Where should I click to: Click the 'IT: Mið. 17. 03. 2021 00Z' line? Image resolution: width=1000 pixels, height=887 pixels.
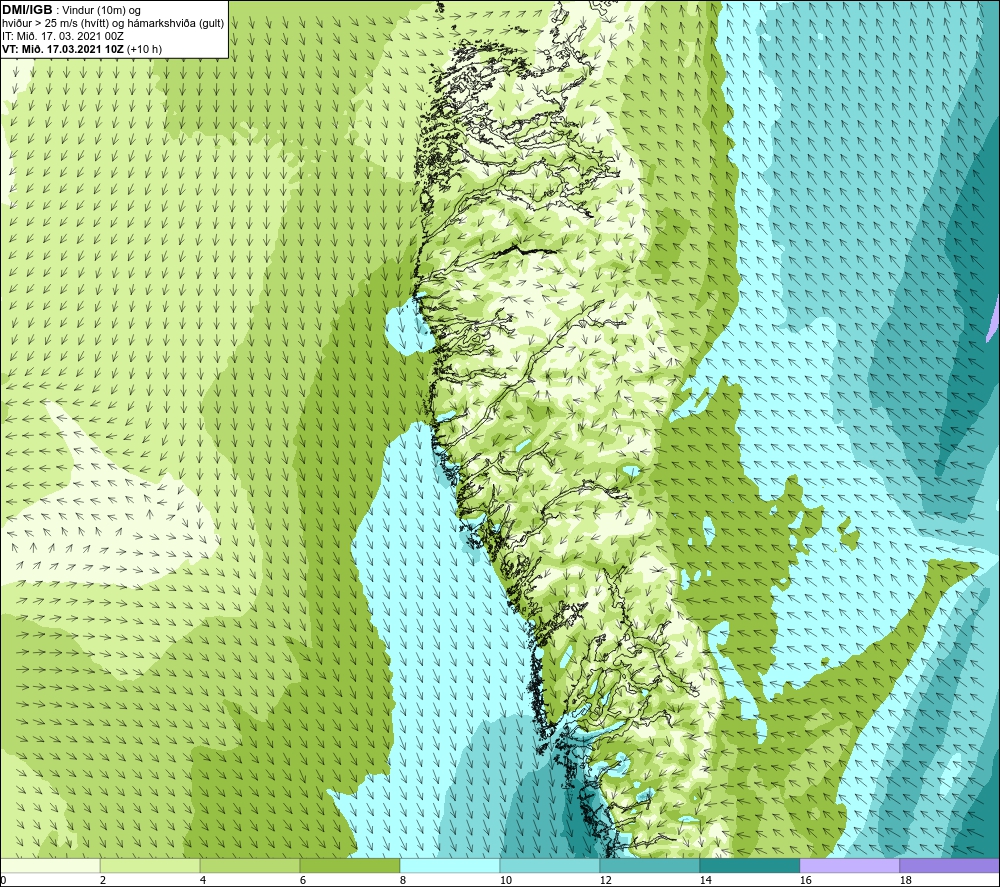point(63,36)
